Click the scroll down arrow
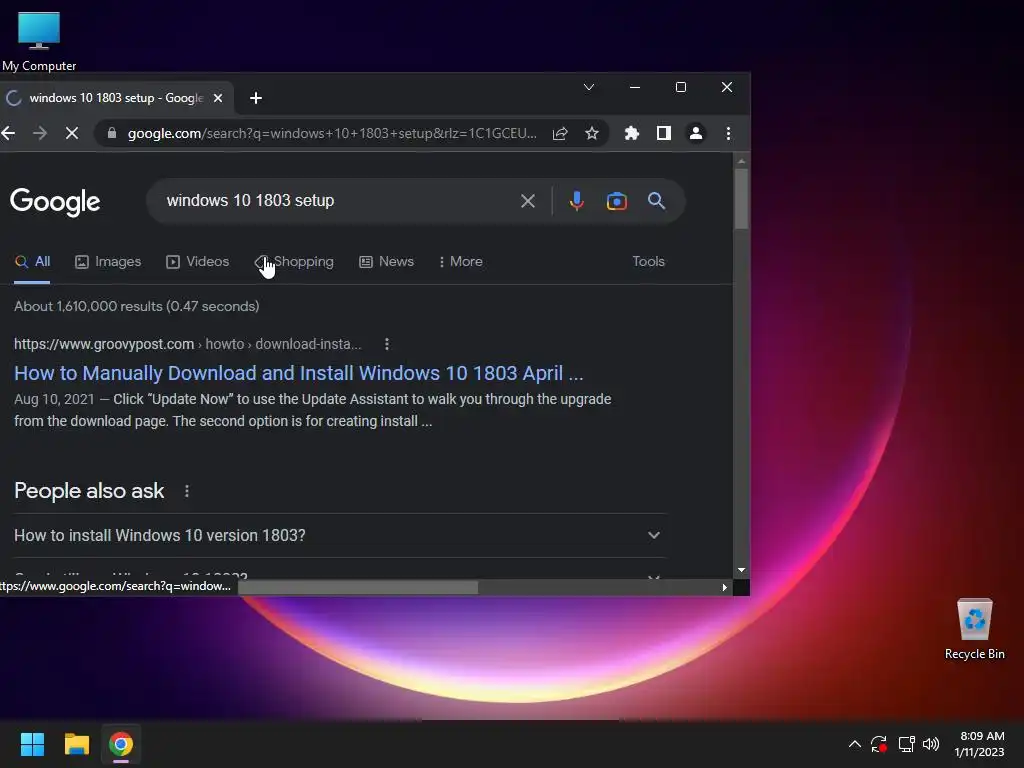Image resolution: width=1024 pixels, height=768 pixels. [741, 570]
